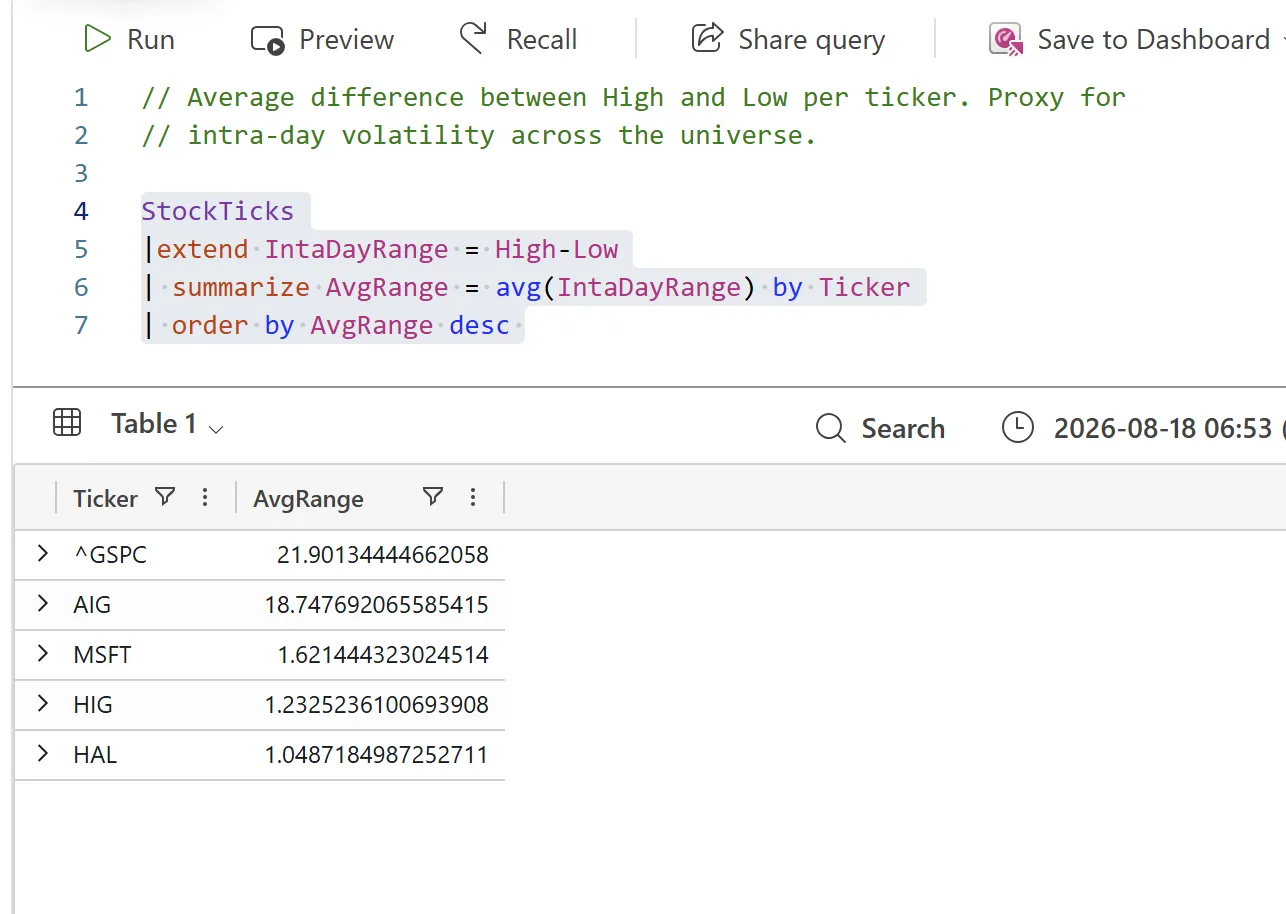The image size is (1286, 914).
Task: Select the 1.0487184987252711 cell
Action: pyautogui.click(x=377, y=755)
